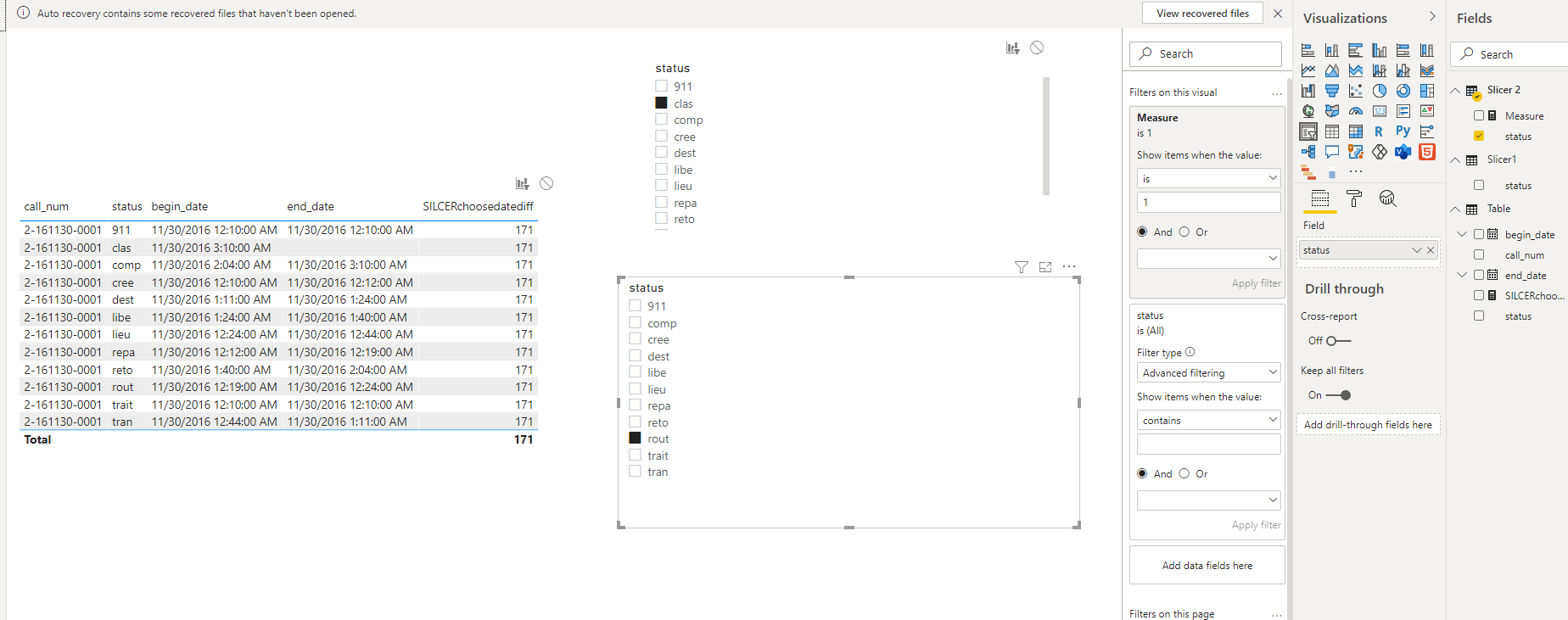
Task: Collapse the Slicer1 table in Fields
Action: coord(1455,159)
